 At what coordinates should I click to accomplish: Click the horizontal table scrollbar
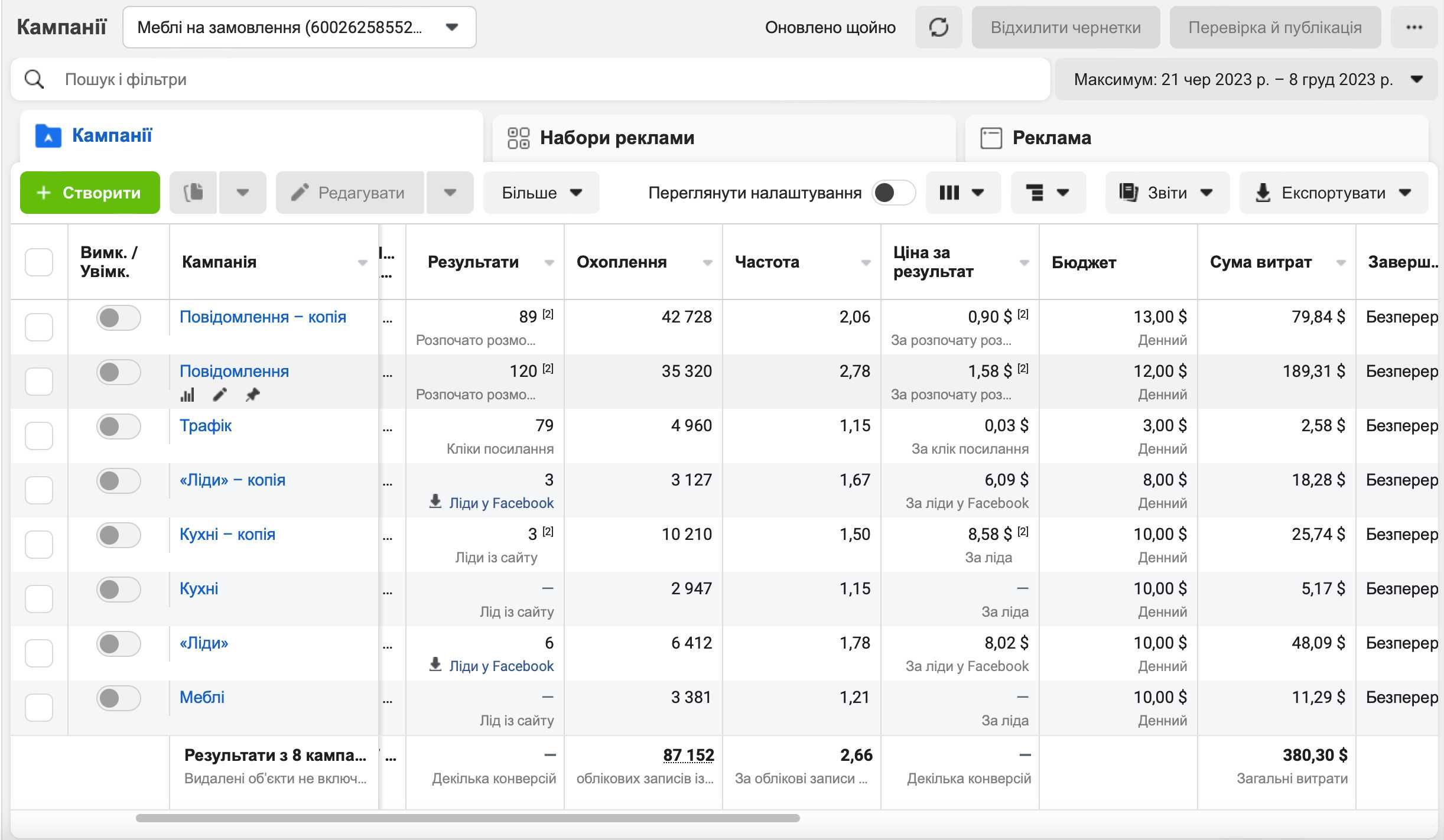click(467, 818)
